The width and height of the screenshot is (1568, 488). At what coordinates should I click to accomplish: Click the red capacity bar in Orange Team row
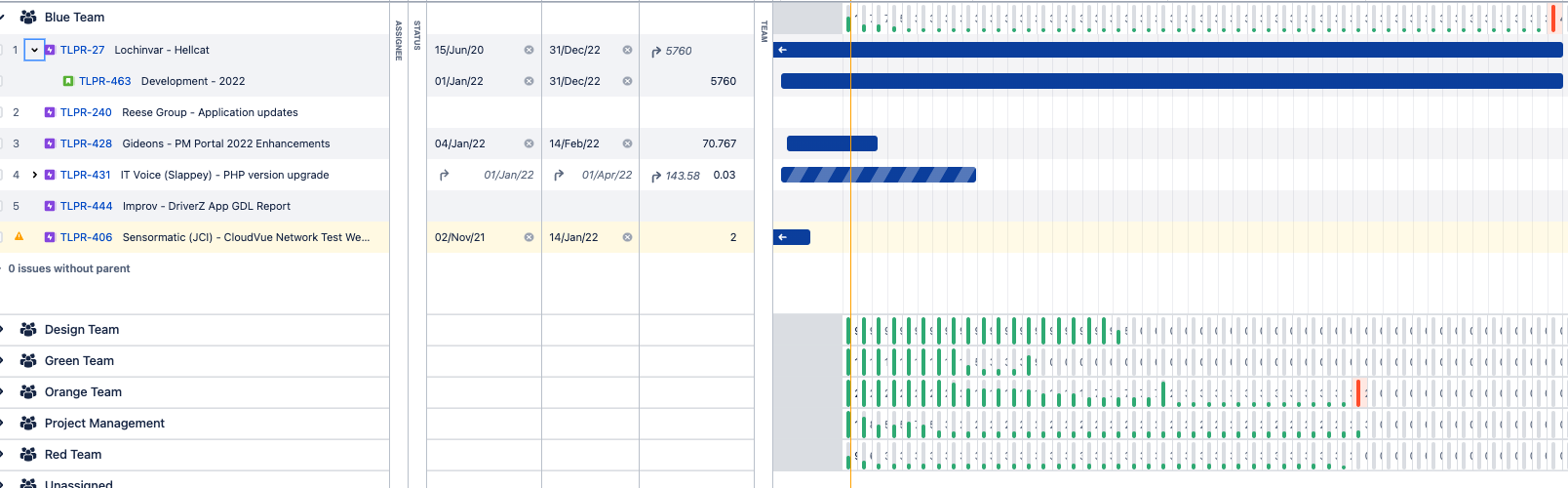tap(1358, 393)
